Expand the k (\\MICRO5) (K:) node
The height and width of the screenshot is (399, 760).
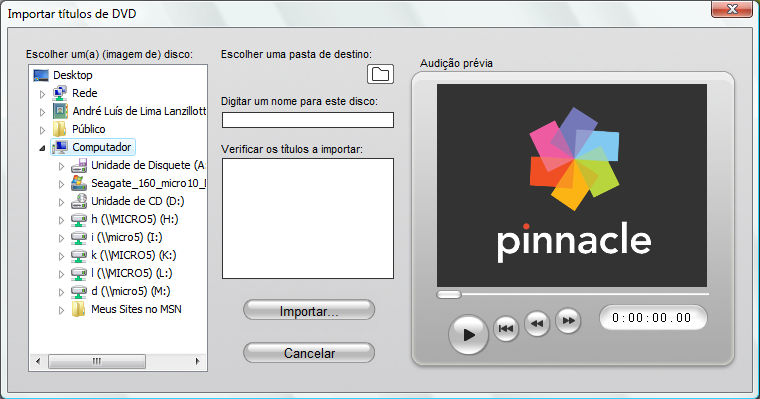[62, 256]
